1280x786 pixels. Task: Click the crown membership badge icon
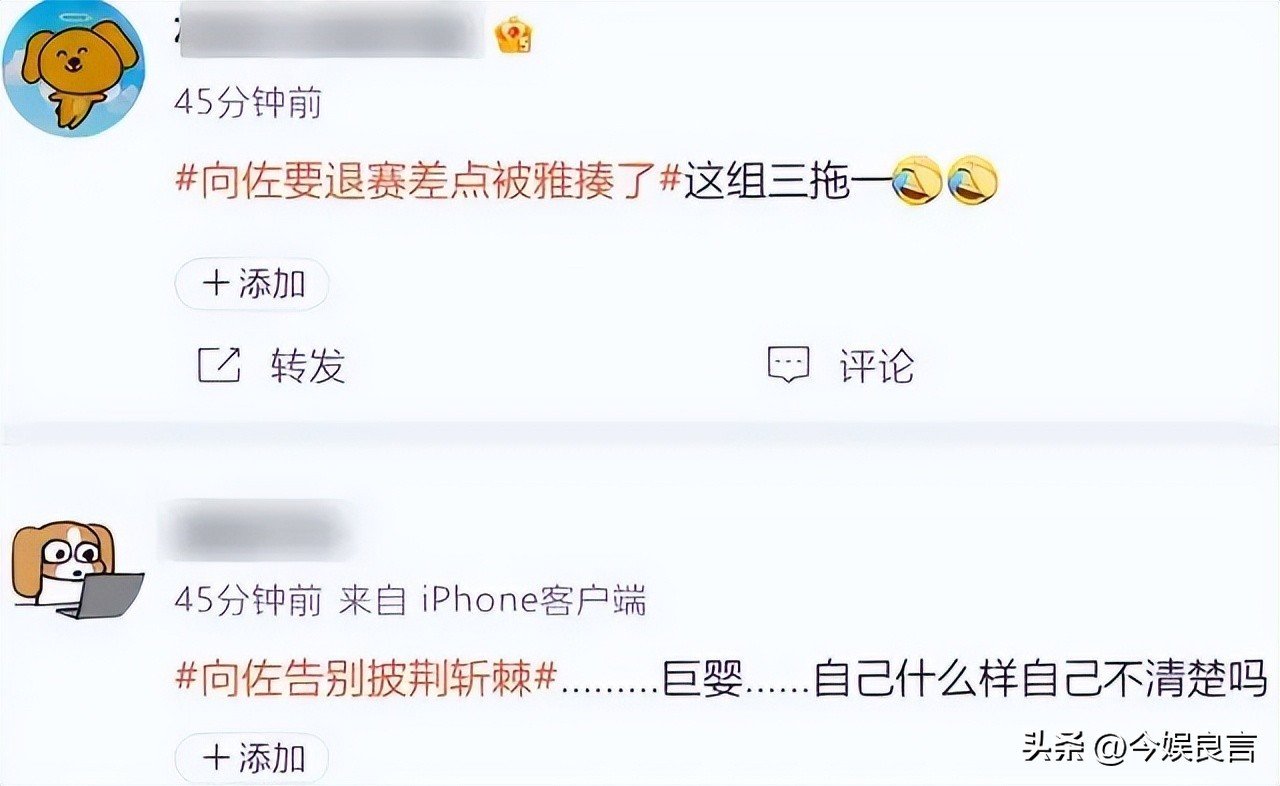coord(514,35)
